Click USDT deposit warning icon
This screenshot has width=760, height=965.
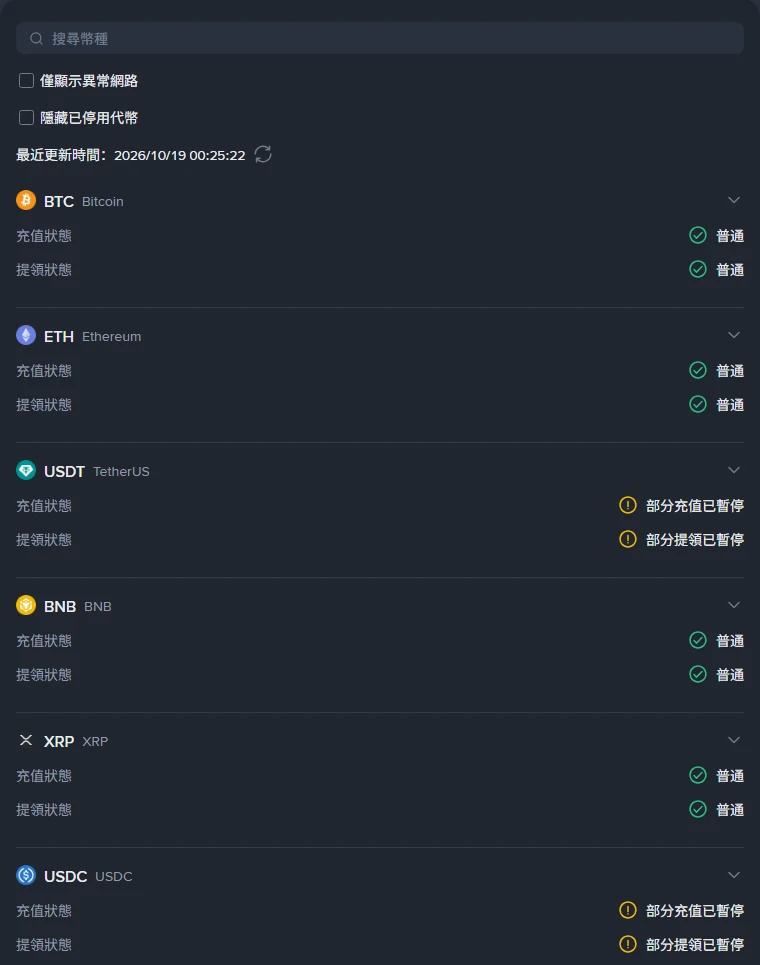click(628, 505)
